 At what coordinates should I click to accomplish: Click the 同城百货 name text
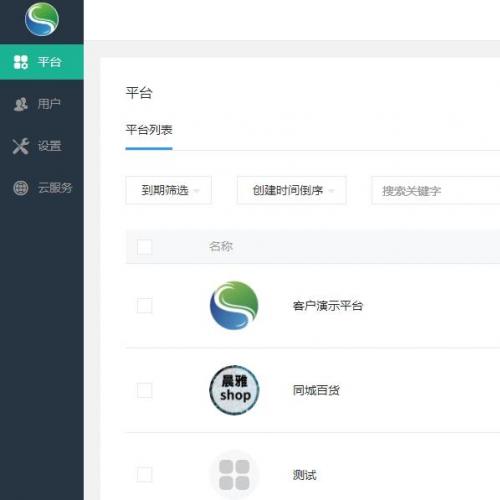316,390
